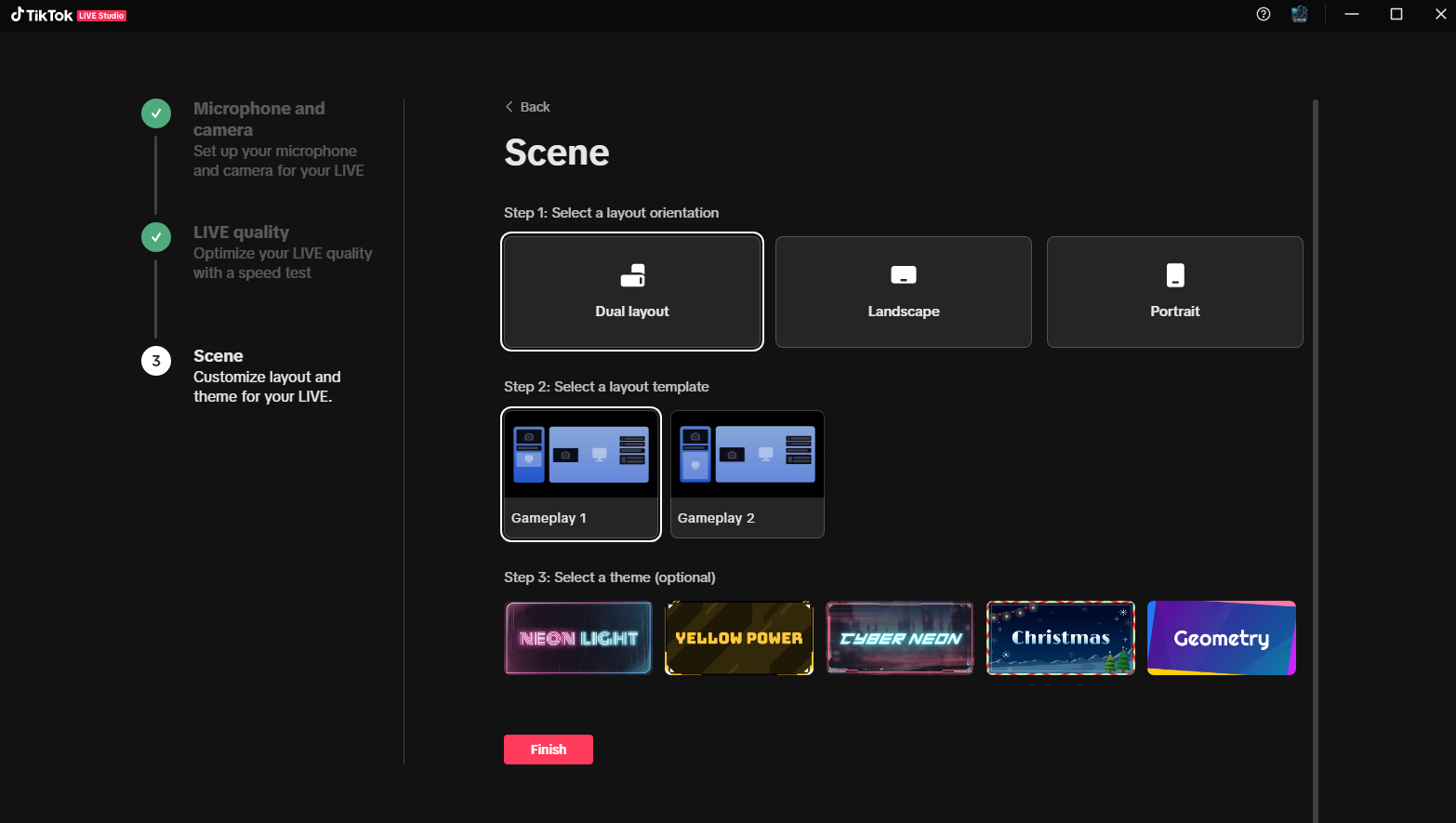The width and height of the screenshot is (1456, 823).
Task: Apply the Geometry theme
Action: [1222, 638]
